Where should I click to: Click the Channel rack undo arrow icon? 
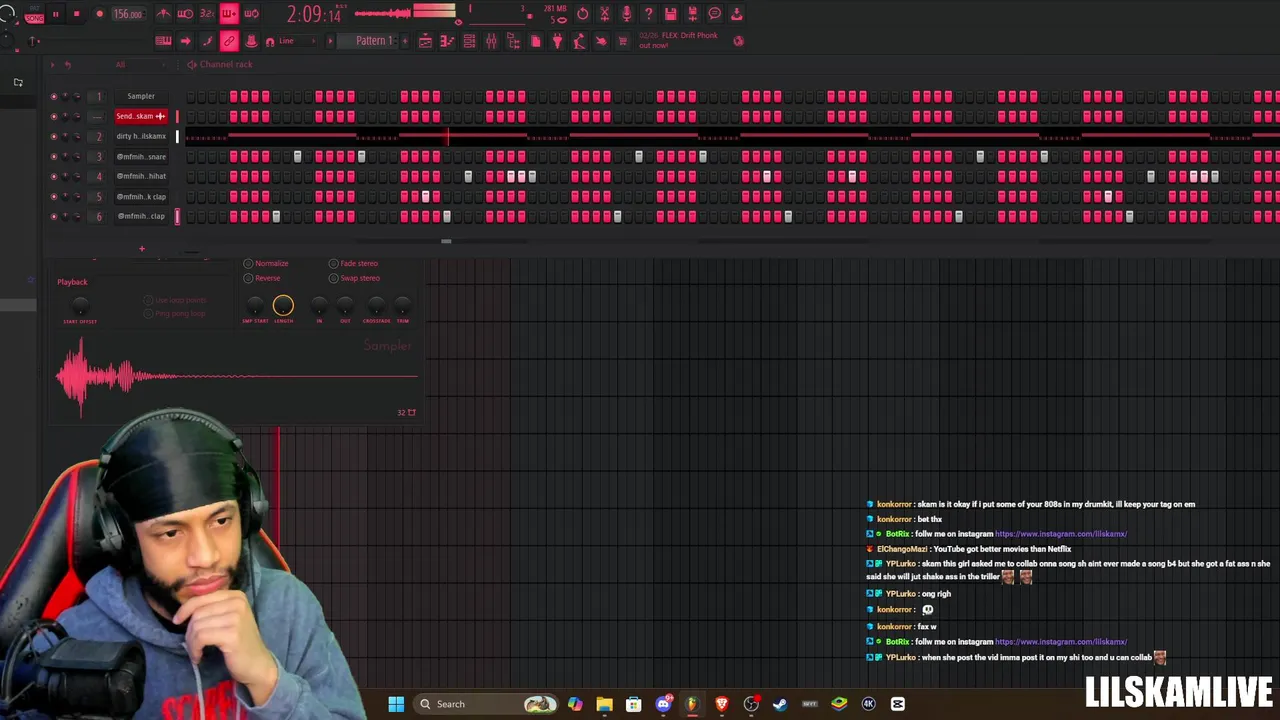(x=67, y=64)
